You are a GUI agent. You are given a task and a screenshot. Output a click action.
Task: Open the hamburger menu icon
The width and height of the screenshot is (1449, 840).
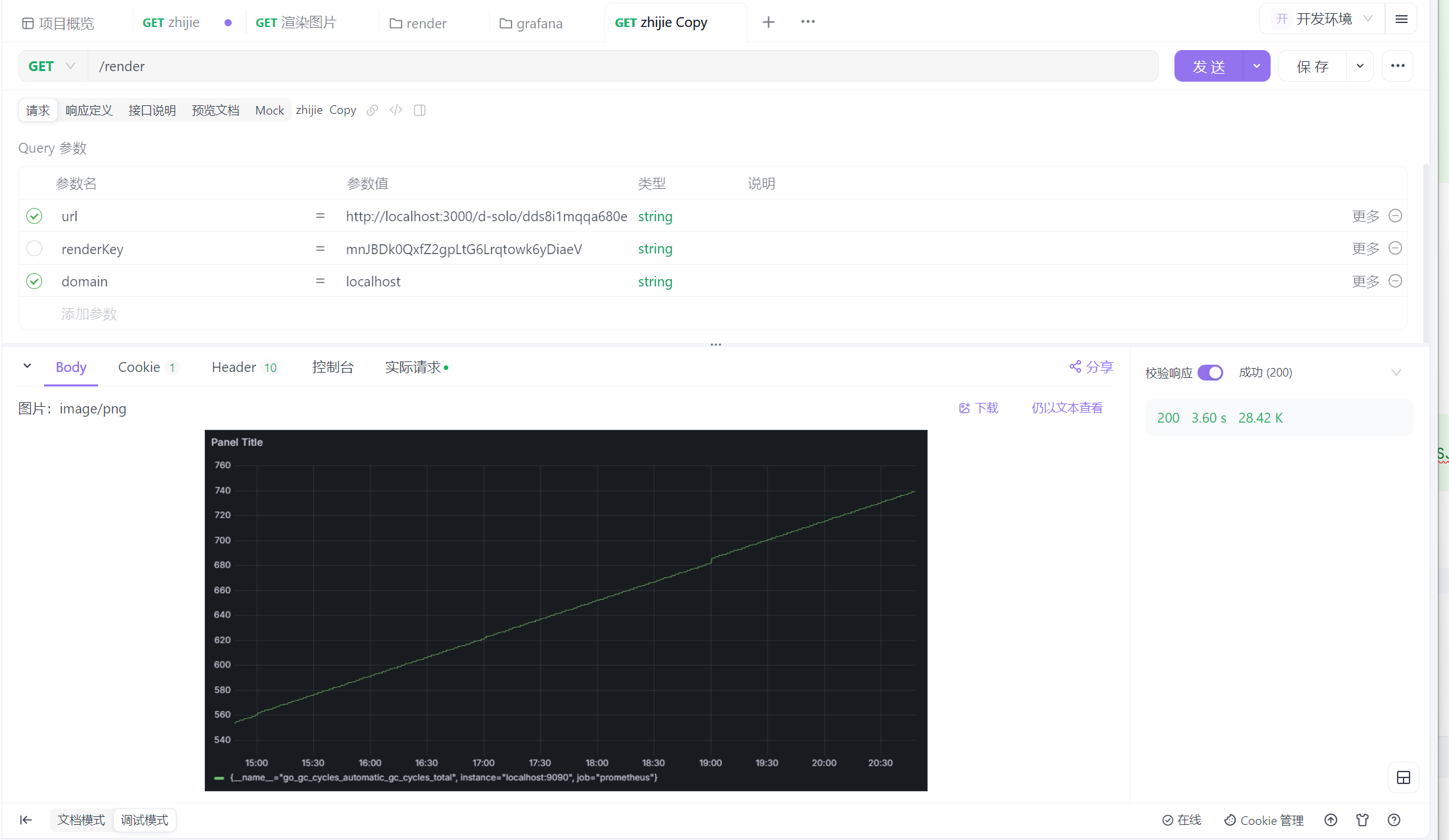pos(1402,19)
